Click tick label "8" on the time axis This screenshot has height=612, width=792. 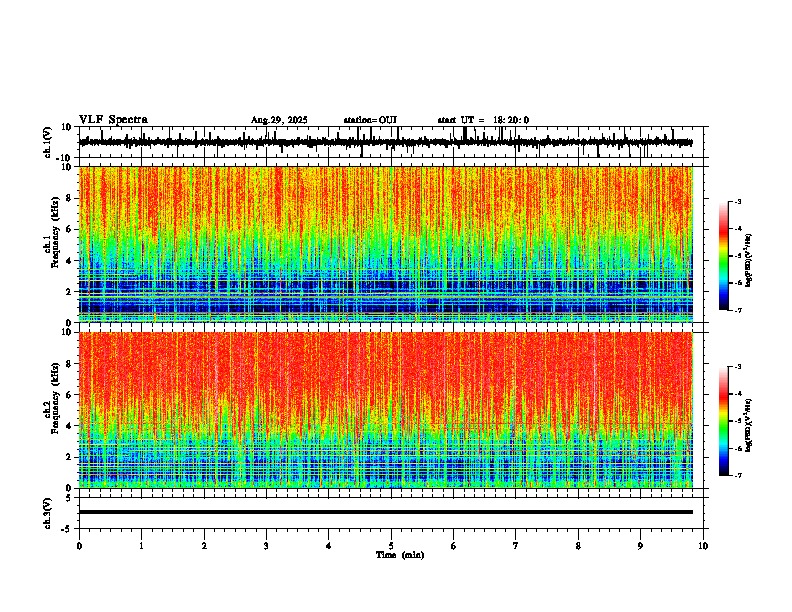tap(578, 546)
